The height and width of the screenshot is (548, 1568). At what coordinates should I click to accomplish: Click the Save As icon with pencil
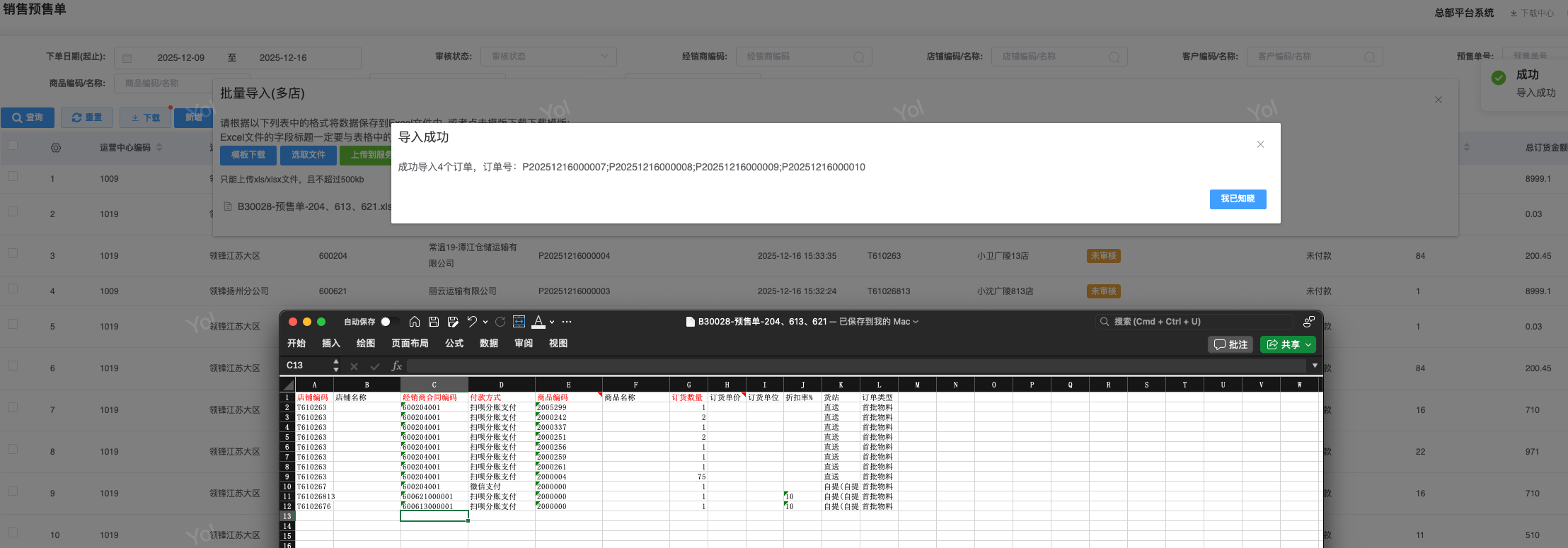(453, 322)
